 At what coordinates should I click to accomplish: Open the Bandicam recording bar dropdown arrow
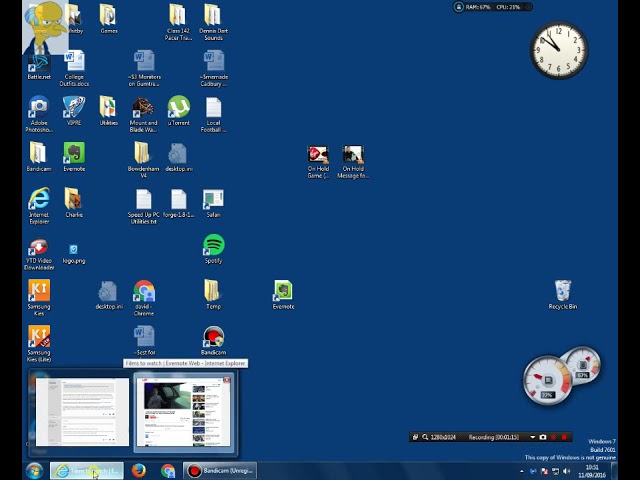click(532, 437)
